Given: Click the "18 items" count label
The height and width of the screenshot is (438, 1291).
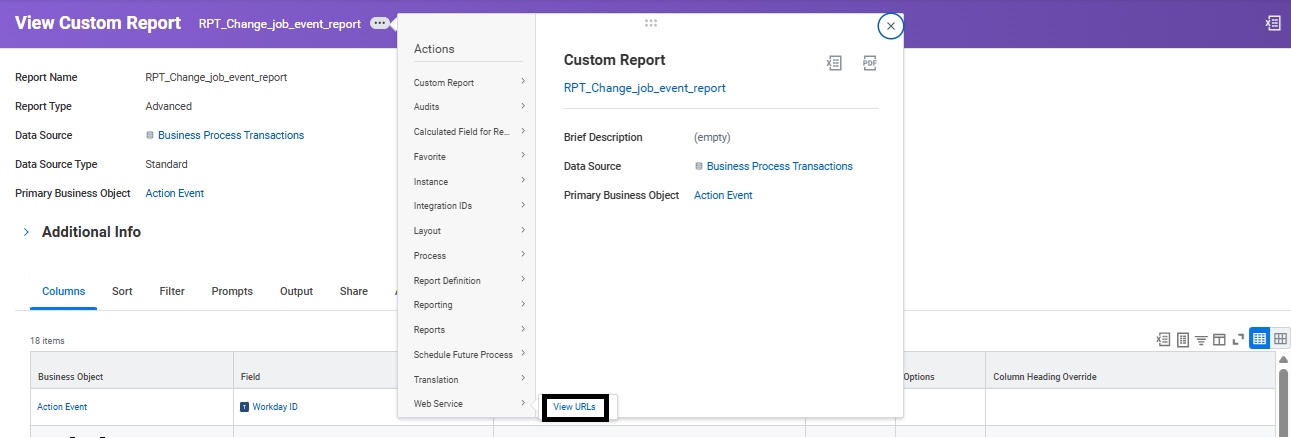Looking at the screenshot, I should (47, 341).
